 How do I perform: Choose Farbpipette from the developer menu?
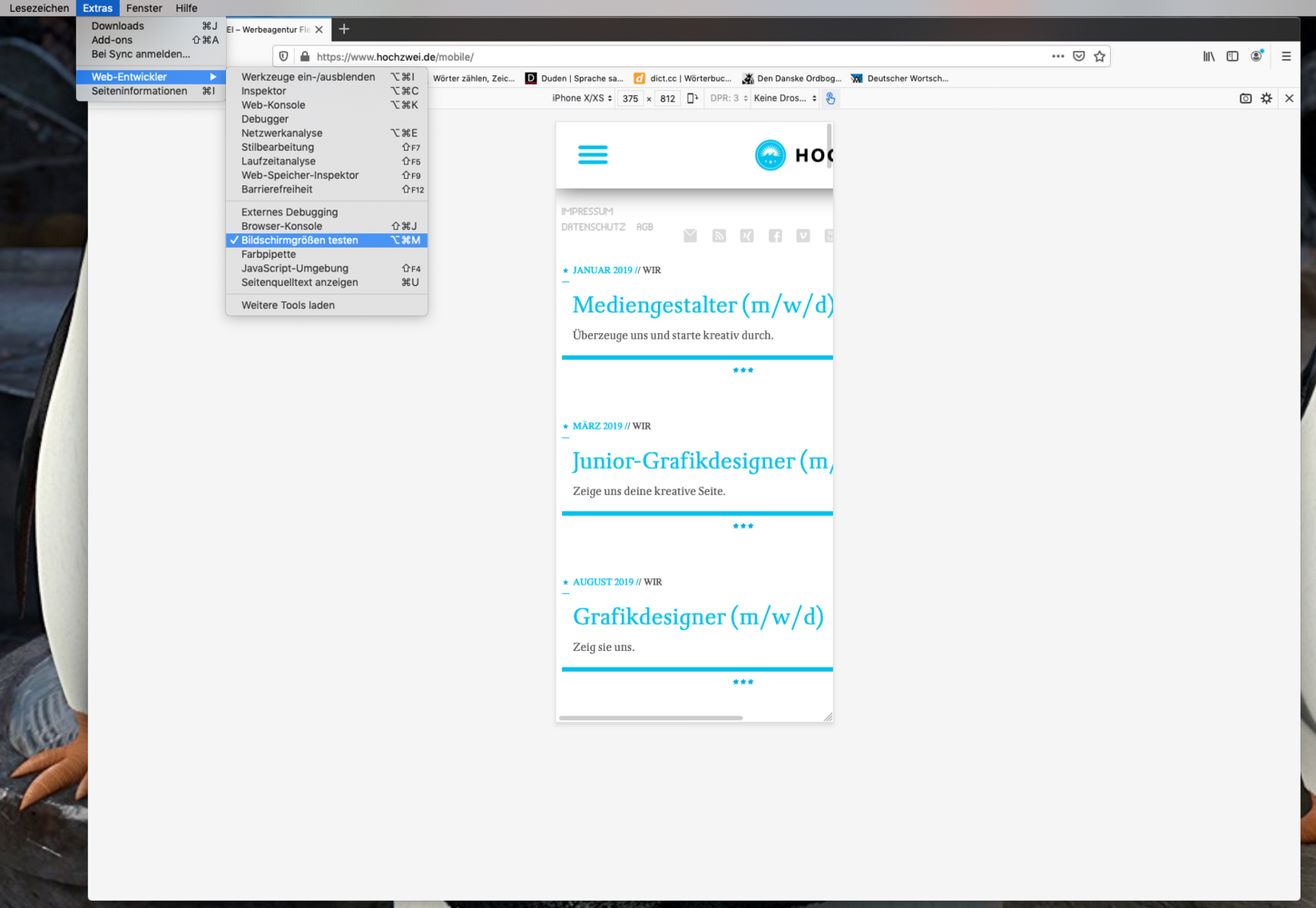point(269,254)
